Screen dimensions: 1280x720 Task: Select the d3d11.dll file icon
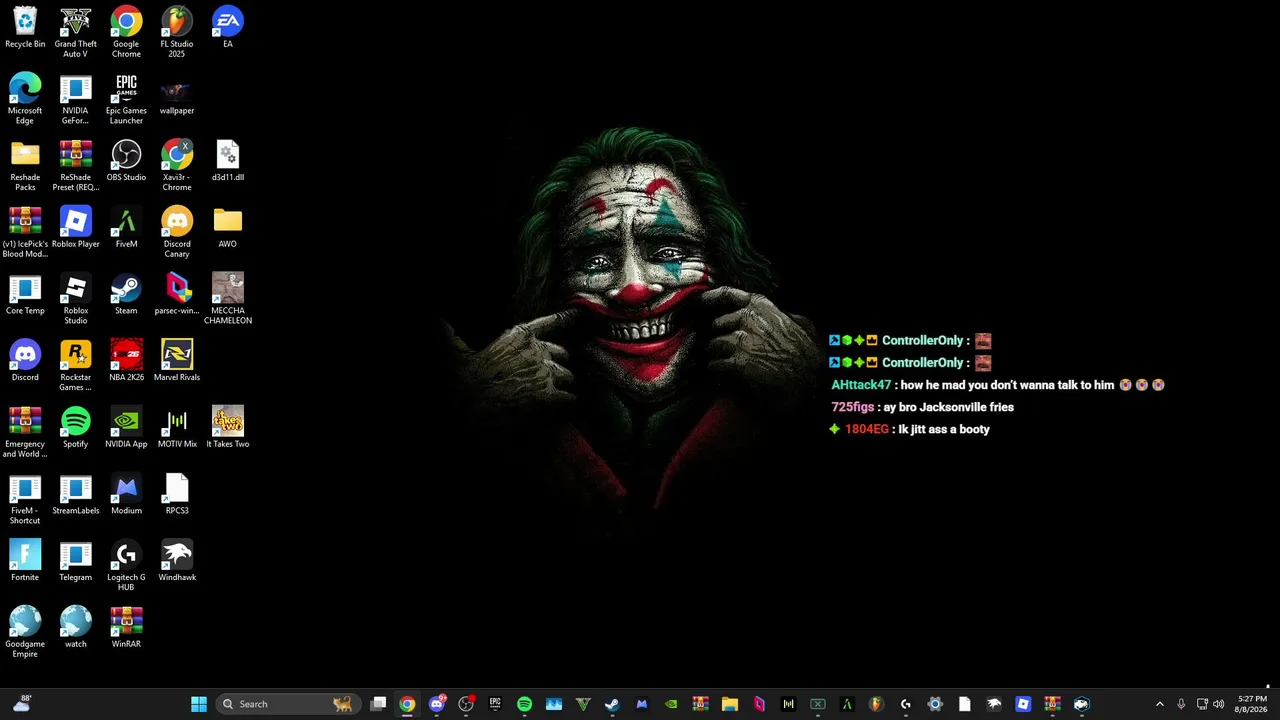(x=228, y=162)
